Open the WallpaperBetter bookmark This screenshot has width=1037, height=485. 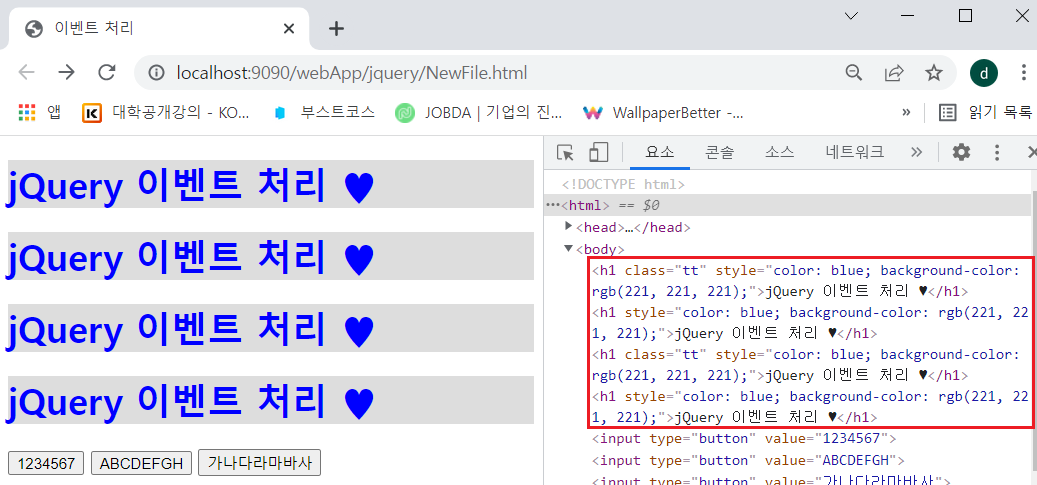tap(663, 112)
